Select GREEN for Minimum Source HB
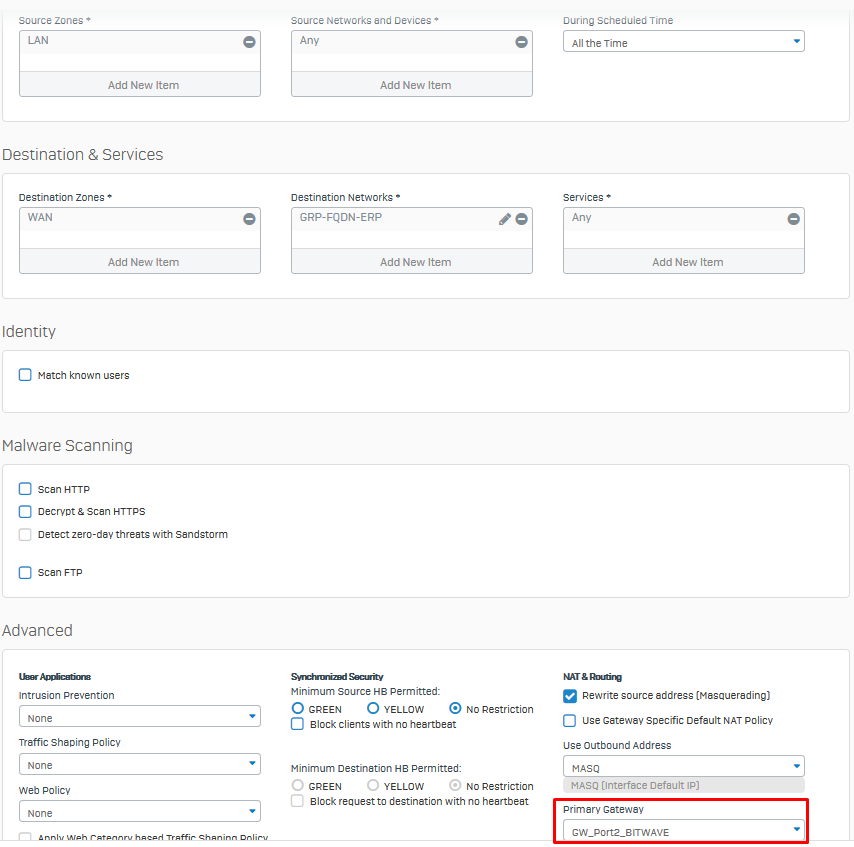 point(297,708)
